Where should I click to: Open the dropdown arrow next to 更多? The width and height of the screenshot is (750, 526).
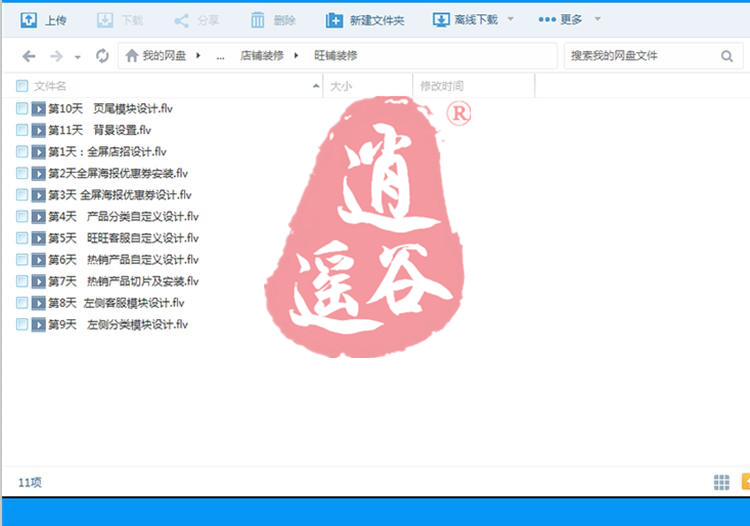pyautogui.click(x=597, y=20)
